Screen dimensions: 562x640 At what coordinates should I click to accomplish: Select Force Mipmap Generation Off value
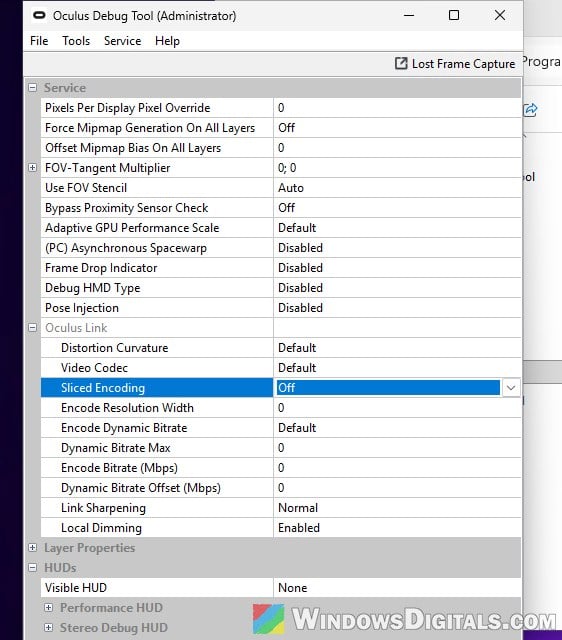coord(397,128)
